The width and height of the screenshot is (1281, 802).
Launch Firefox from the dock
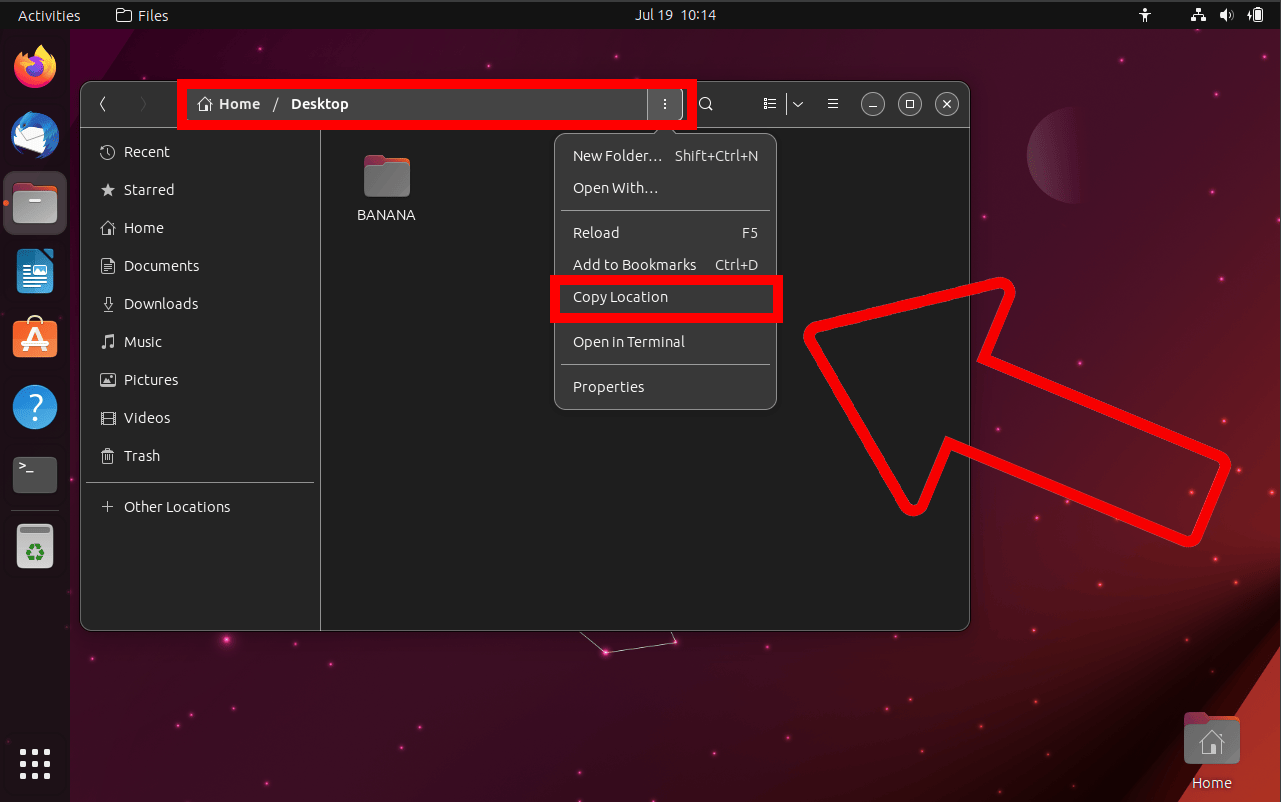point(34,66)
